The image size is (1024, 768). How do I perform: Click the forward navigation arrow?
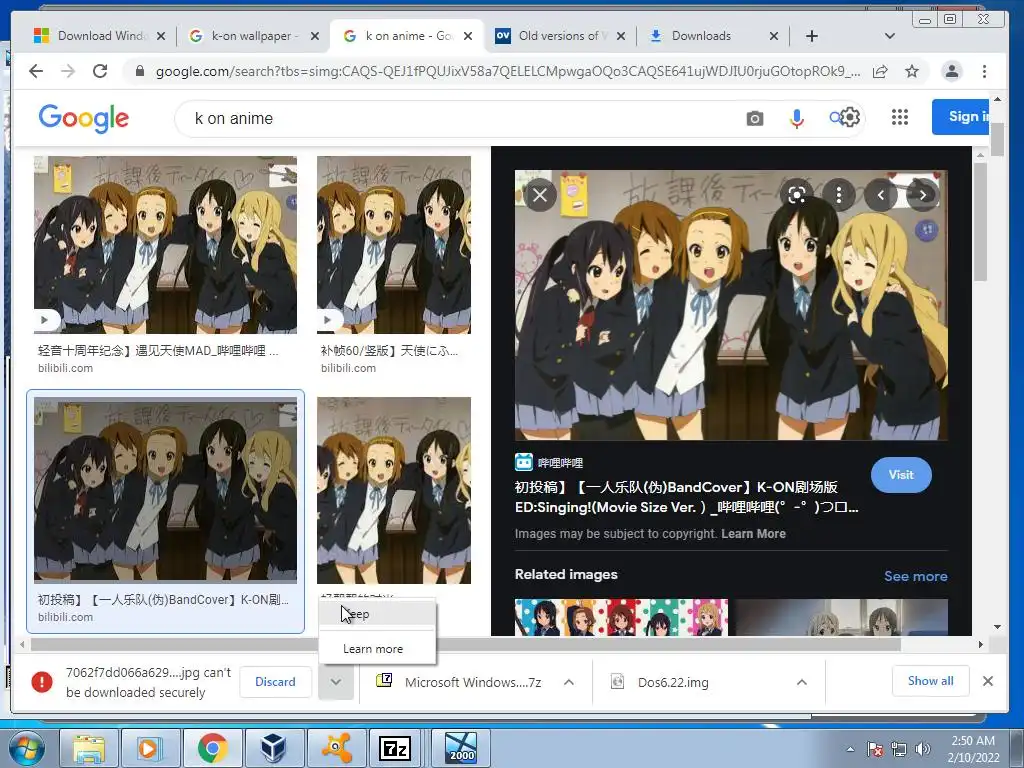(x=68, y=71)
